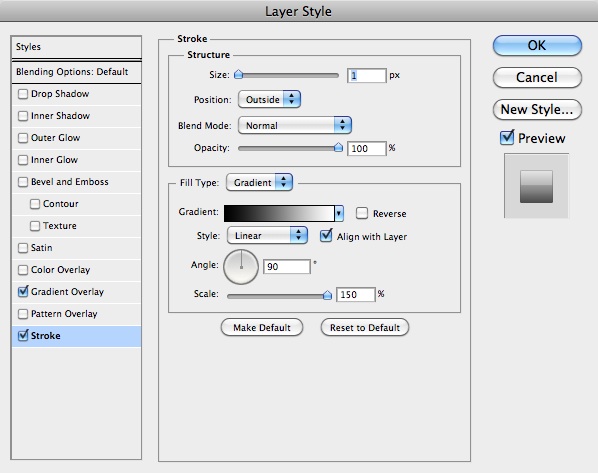The image size is (598, 473).
Task: Focus the Size px input field
Action: point(367,76)
